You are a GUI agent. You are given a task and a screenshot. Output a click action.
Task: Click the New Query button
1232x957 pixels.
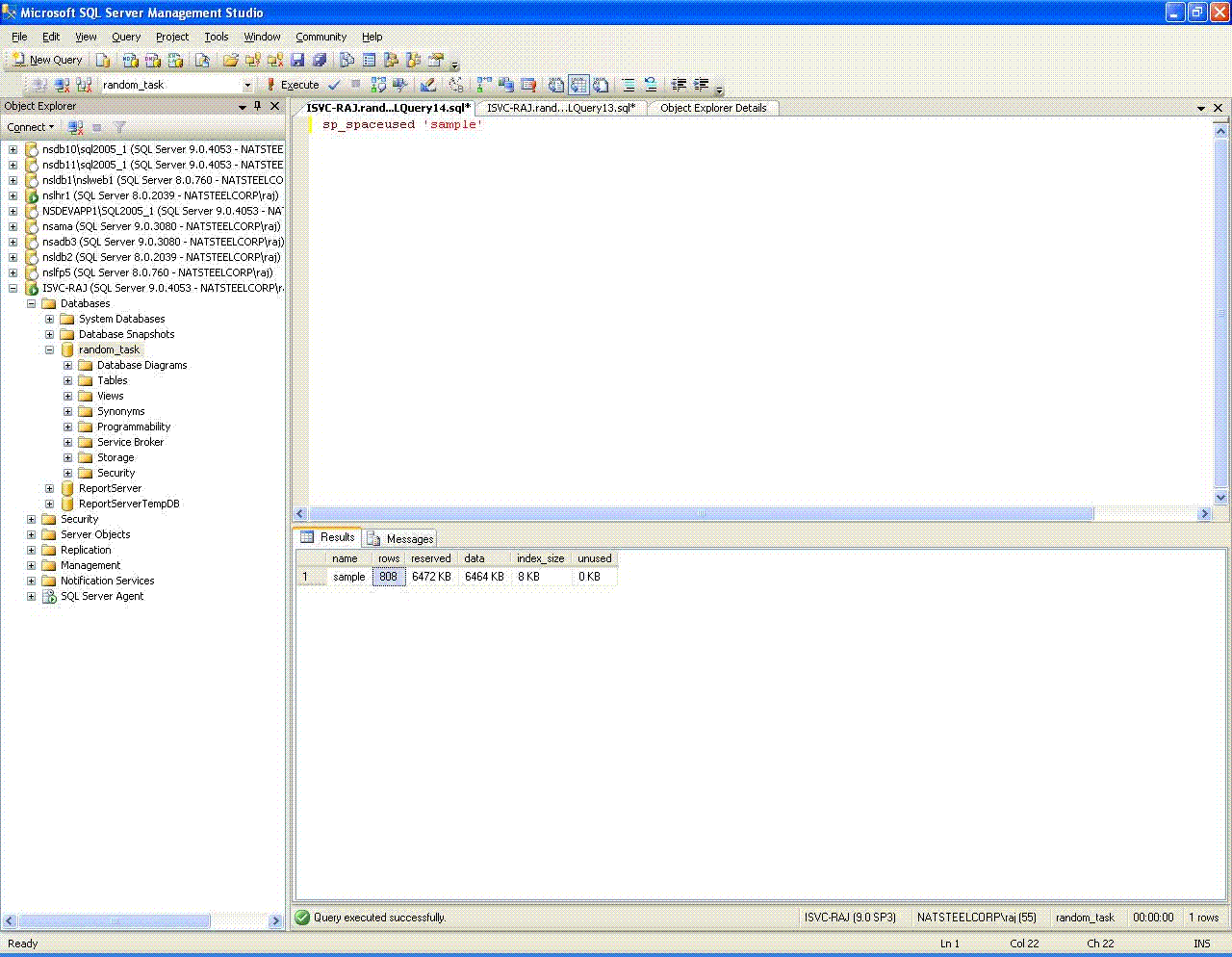[x=46, y=60]
